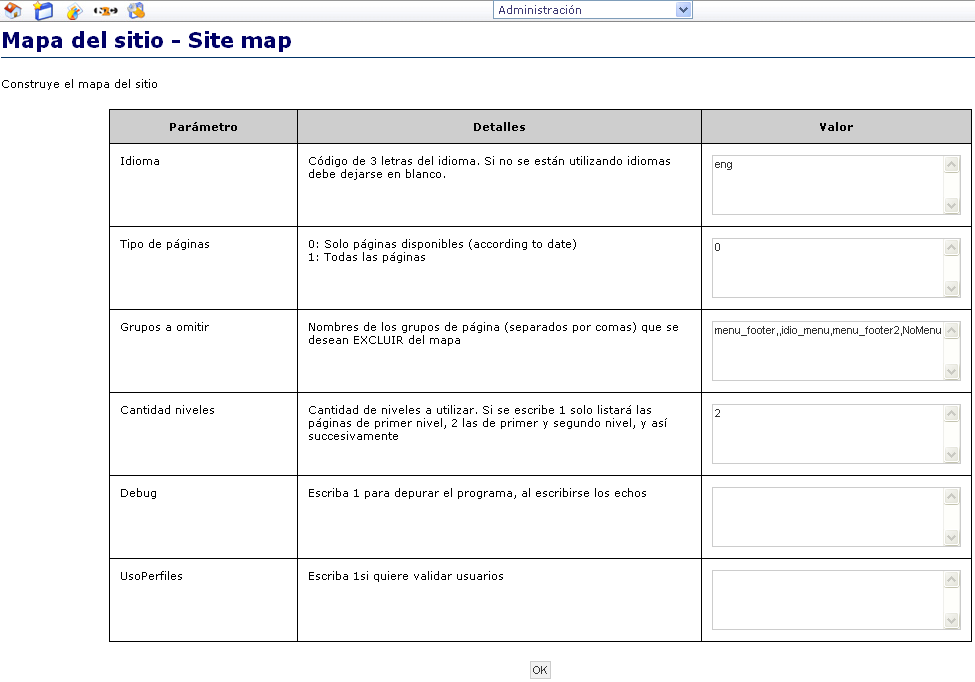The image size is (975, 682).
Task: Click '1: Todas las páginas' text
Action: 367,257
